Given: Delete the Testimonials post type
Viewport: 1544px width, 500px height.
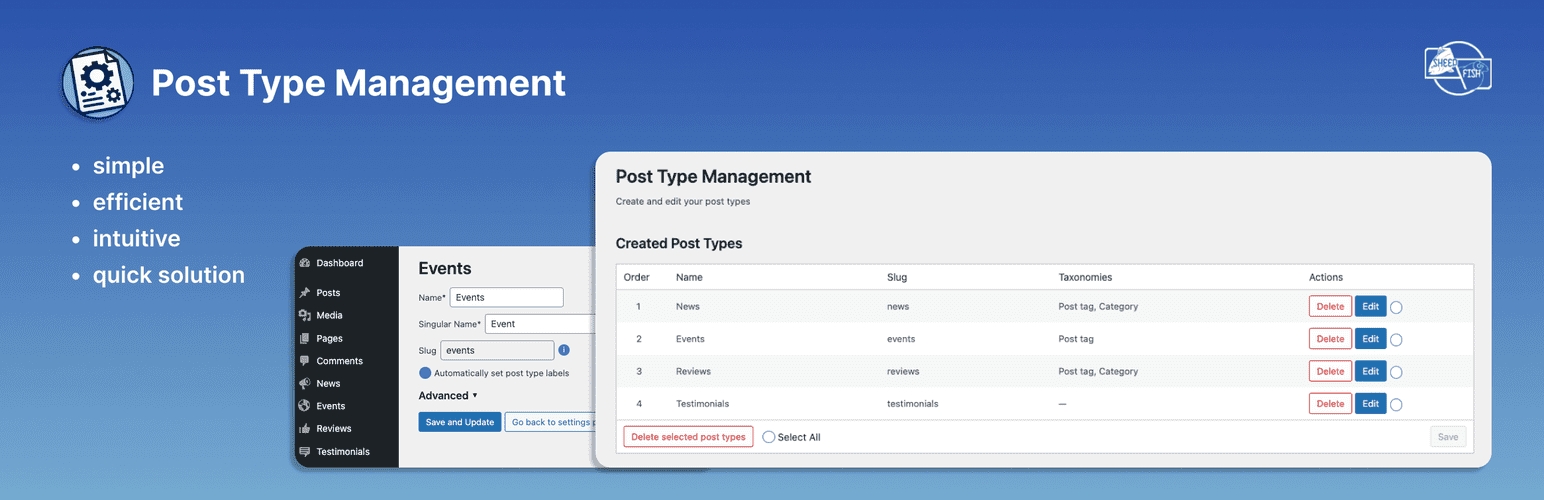Looking at the screenshot, I should click(x=1330, y=403).
